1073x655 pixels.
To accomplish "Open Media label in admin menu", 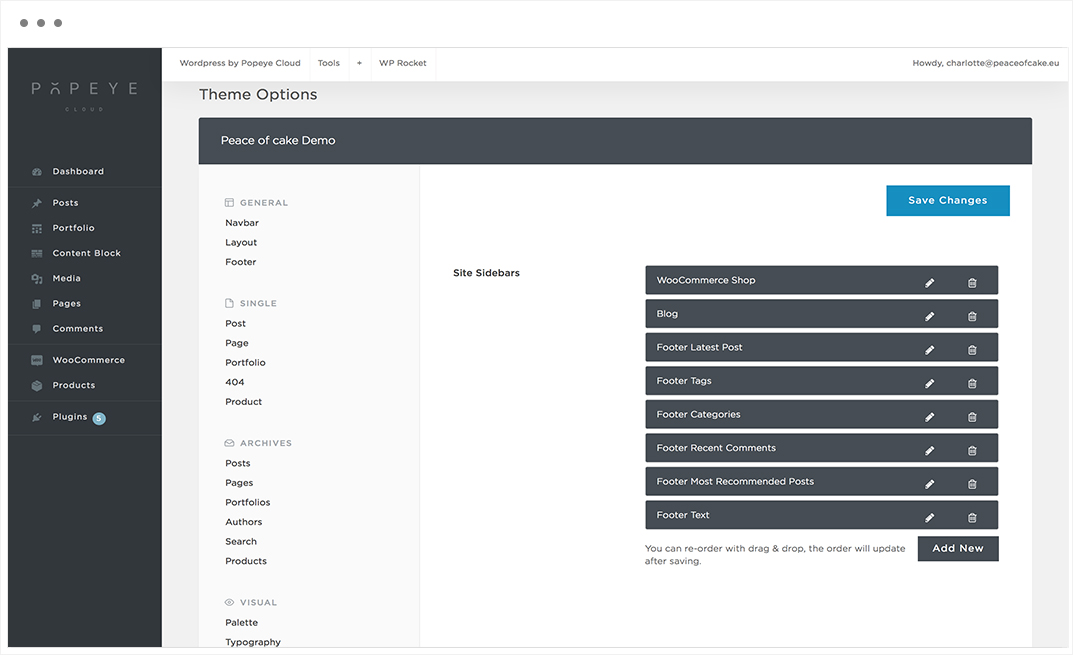I will point(66,279).
